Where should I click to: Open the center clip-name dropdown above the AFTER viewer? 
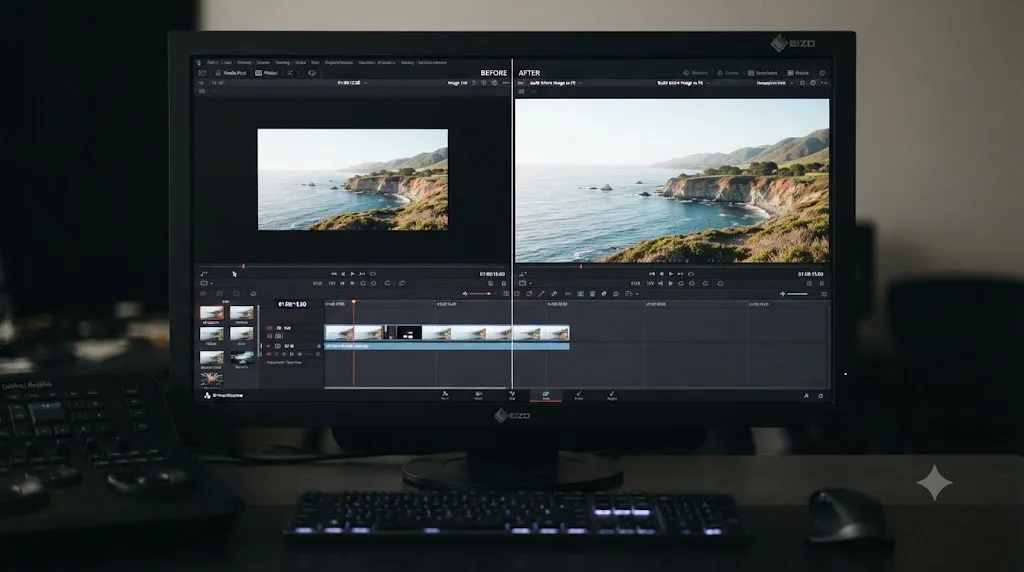tap(682, 83)
